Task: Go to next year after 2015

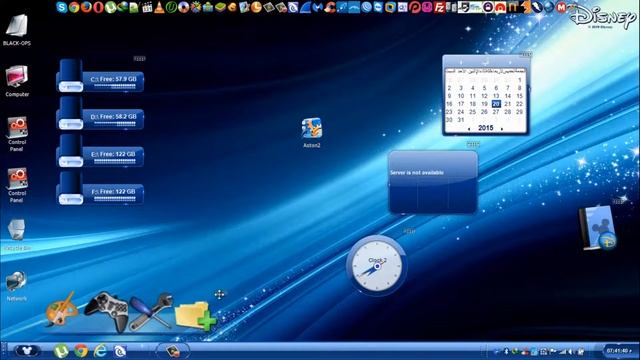Action: (502, 129)
